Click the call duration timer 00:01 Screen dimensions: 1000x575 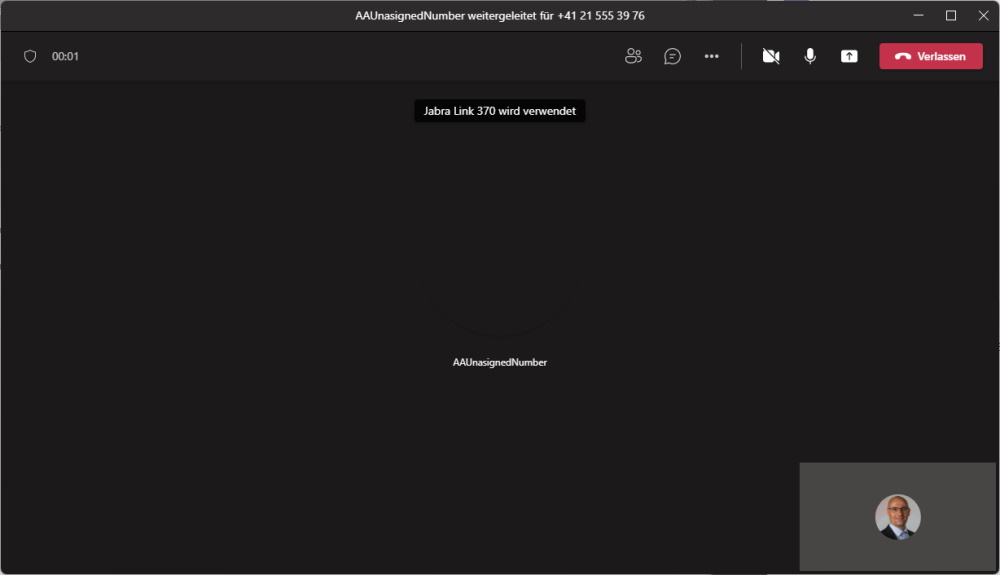point(65,56)
